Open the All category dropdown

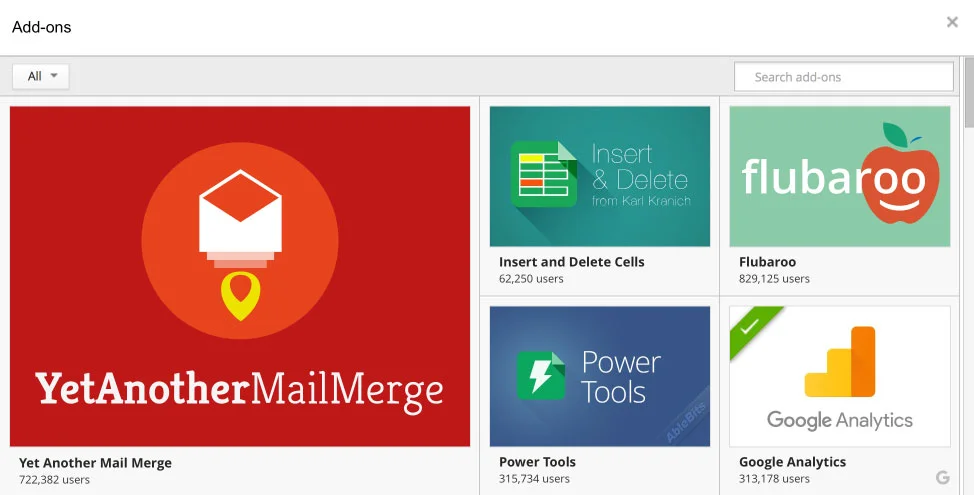(40, 76)
